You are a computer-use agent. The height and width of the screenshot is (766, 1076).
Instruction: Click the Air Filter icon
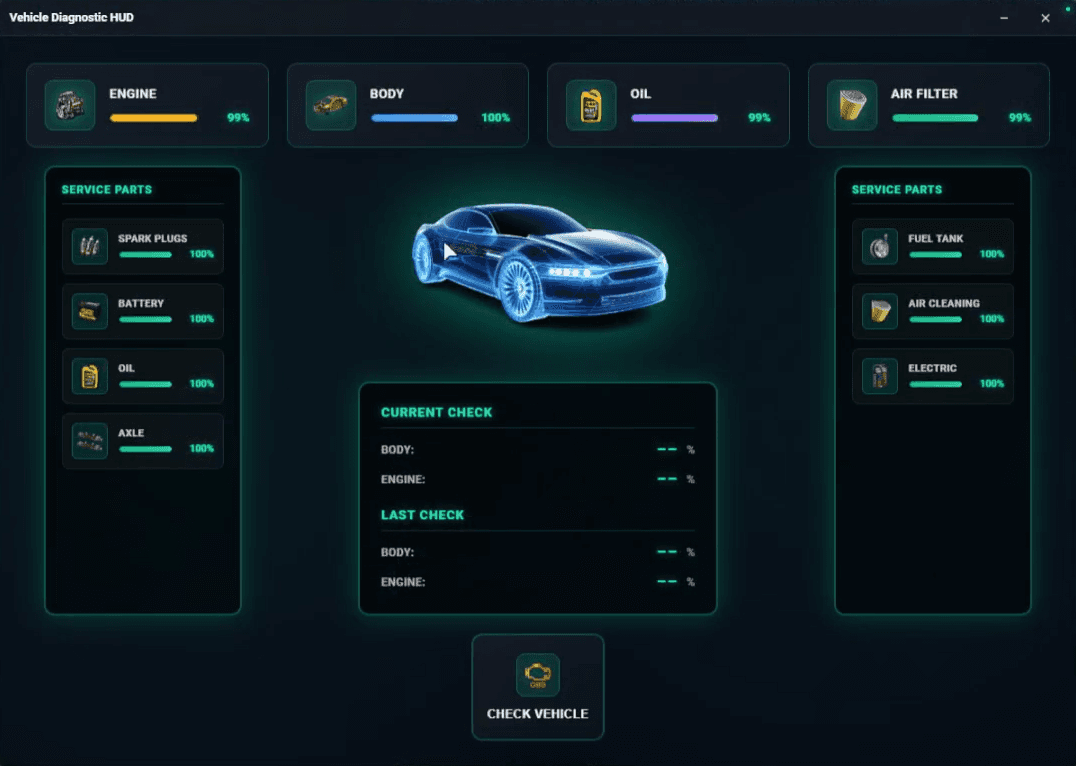click(x=852, y=105)
